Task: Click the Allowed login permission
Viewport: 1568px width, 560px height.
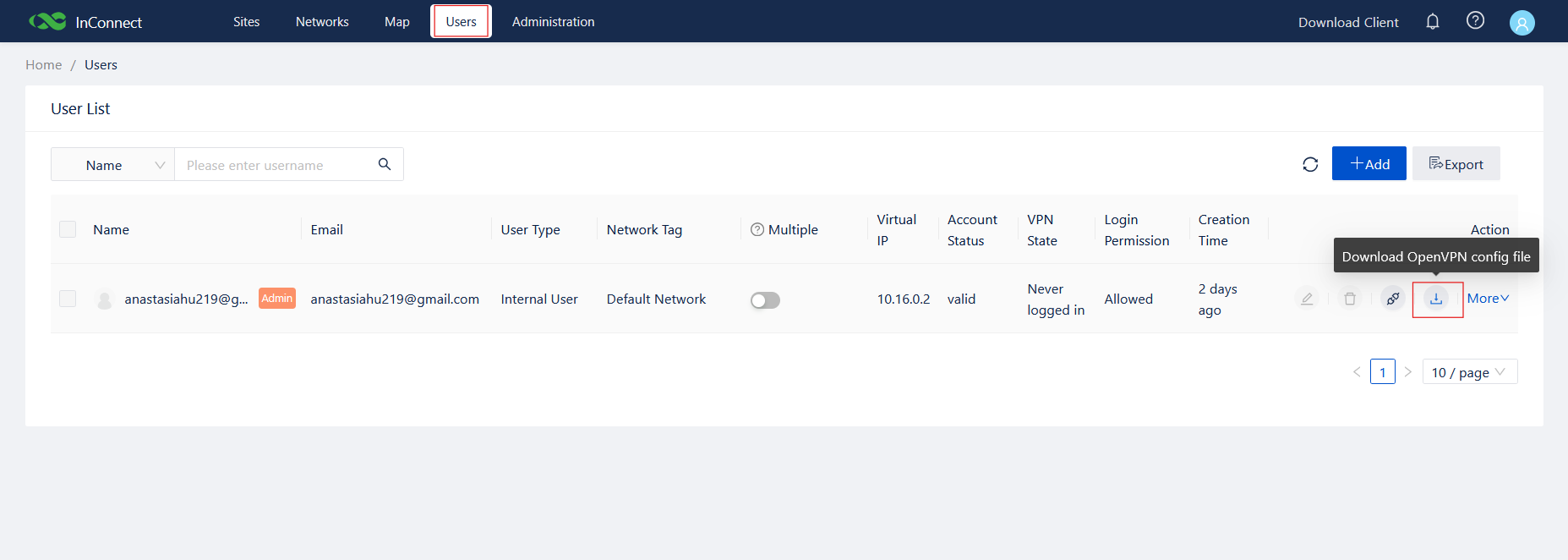Action: 1128,299
